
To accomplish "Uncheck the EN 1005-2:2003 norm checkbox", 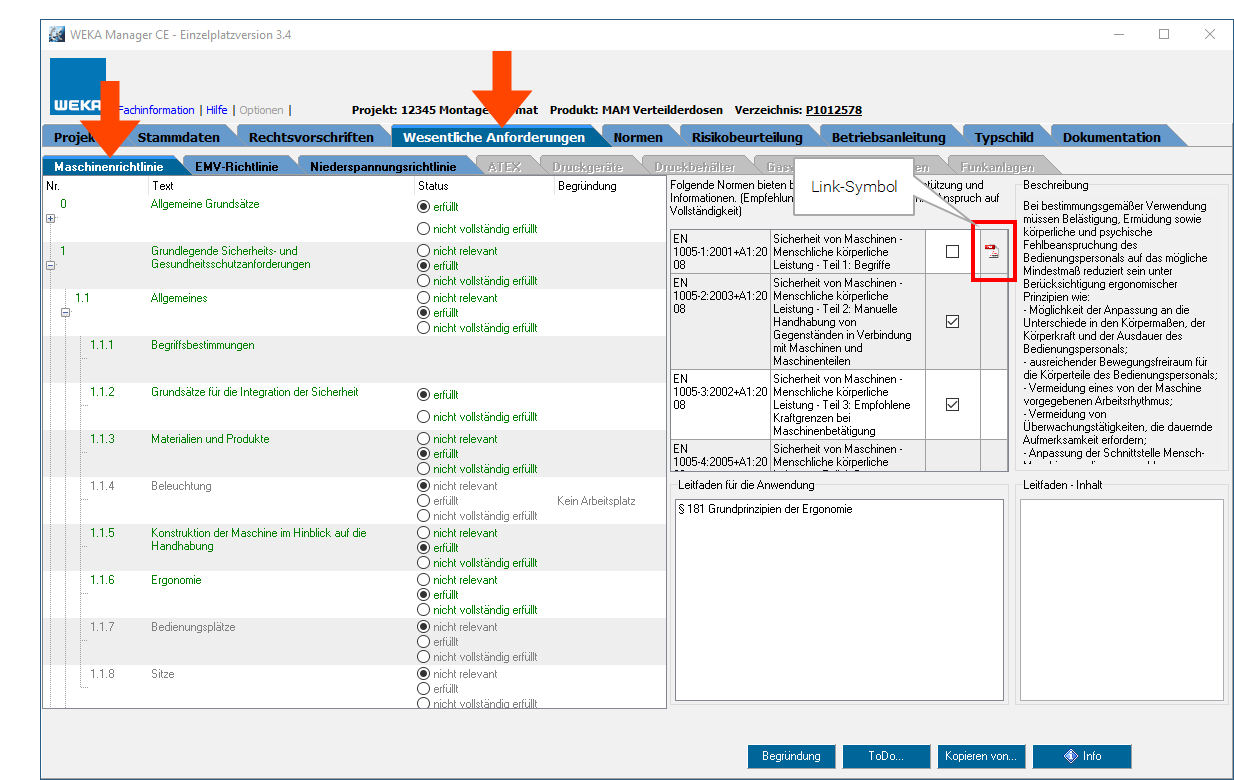I will [x=952, y=322].
